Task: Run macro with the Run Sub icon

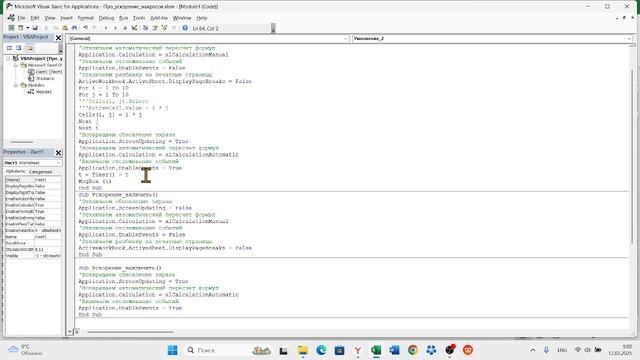Action: pyautogui.click(x=106, y=28)
